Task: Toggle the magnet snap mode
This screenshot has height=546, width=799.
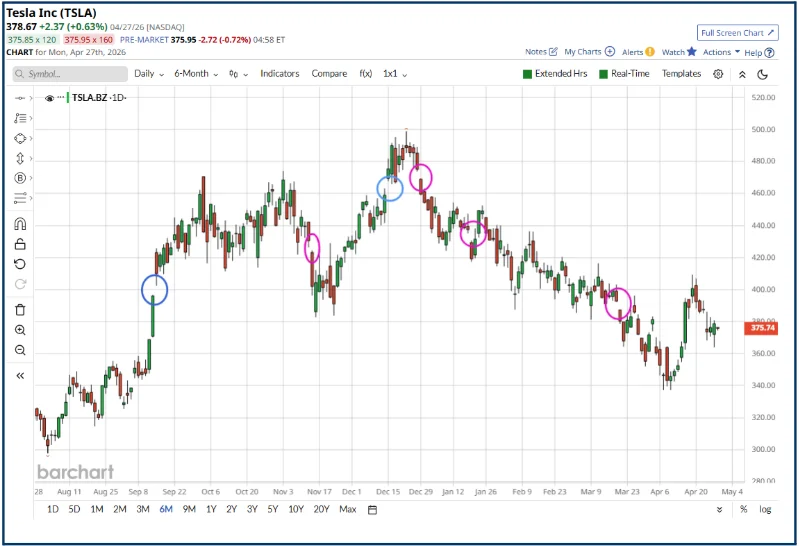Action: [x=20, y=224]
